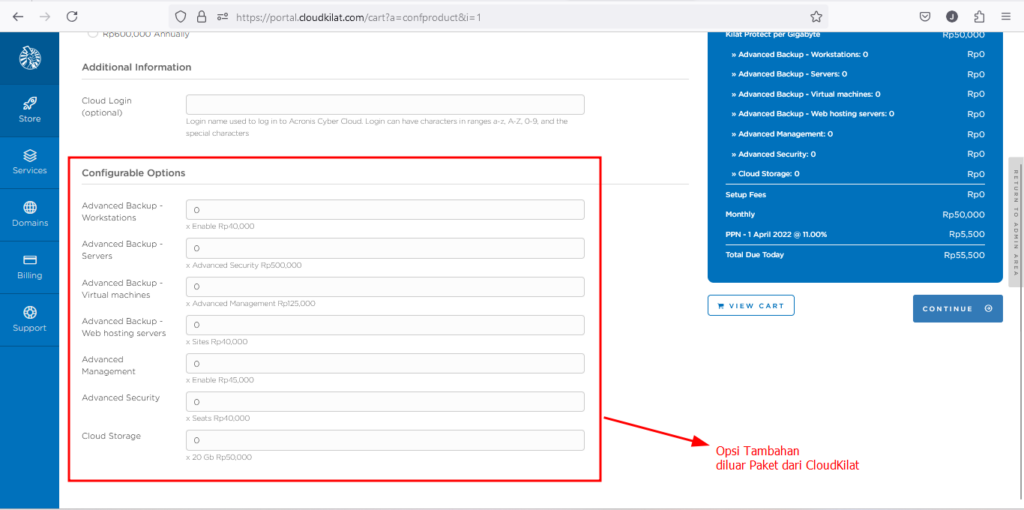Click the CloudKilat logo in the sidebar
This screenshot has width=1024, height=510.
[x=29, y=57]
